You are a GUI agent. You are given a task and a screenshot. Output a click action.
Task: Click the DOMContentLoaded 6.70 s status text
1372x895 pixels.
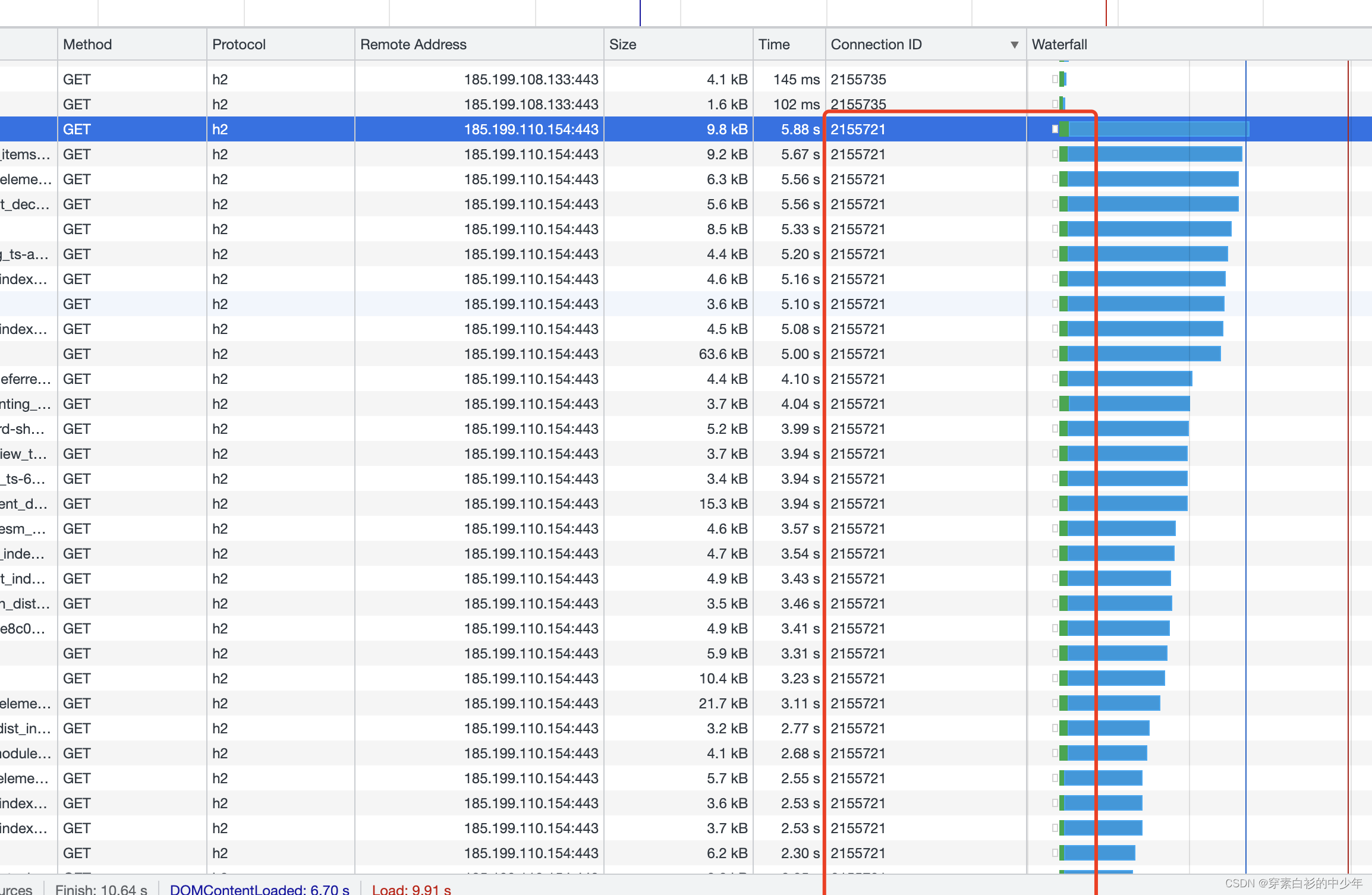click(x=259, y=889)
